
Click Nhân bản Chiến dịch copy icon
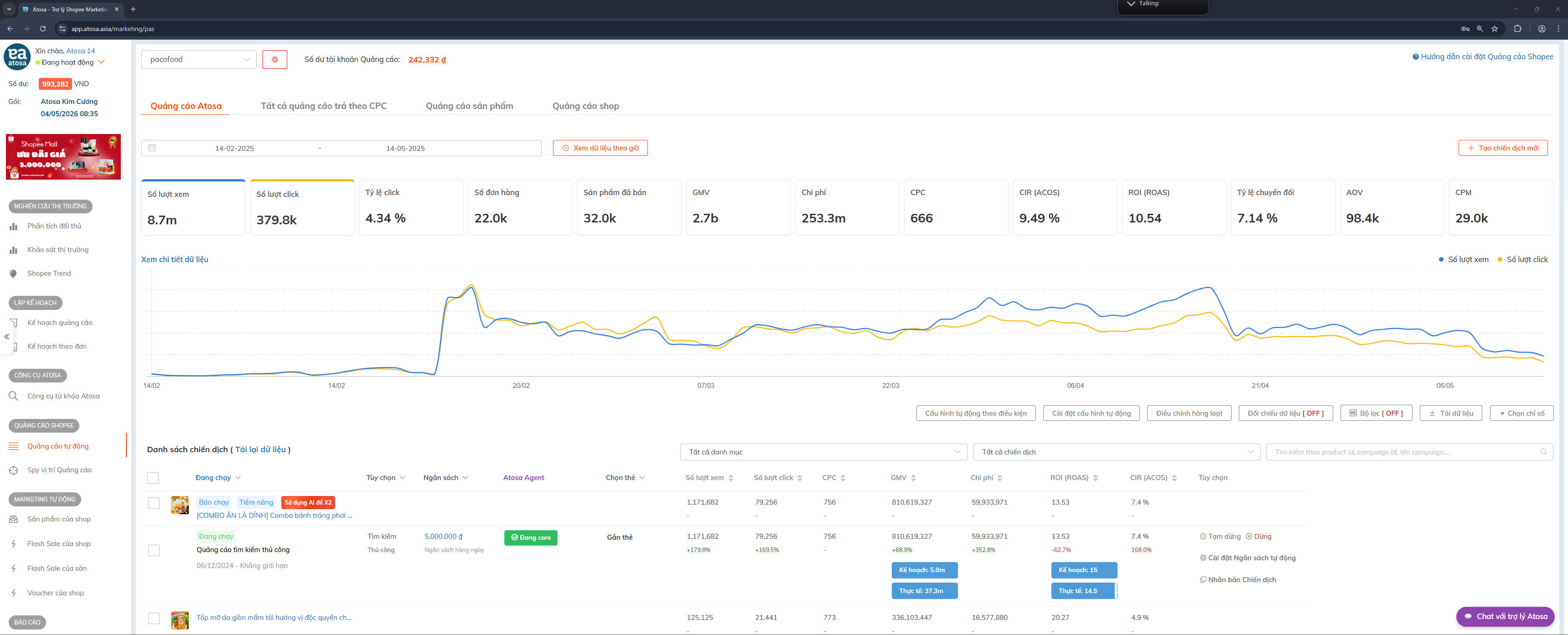1203,579
